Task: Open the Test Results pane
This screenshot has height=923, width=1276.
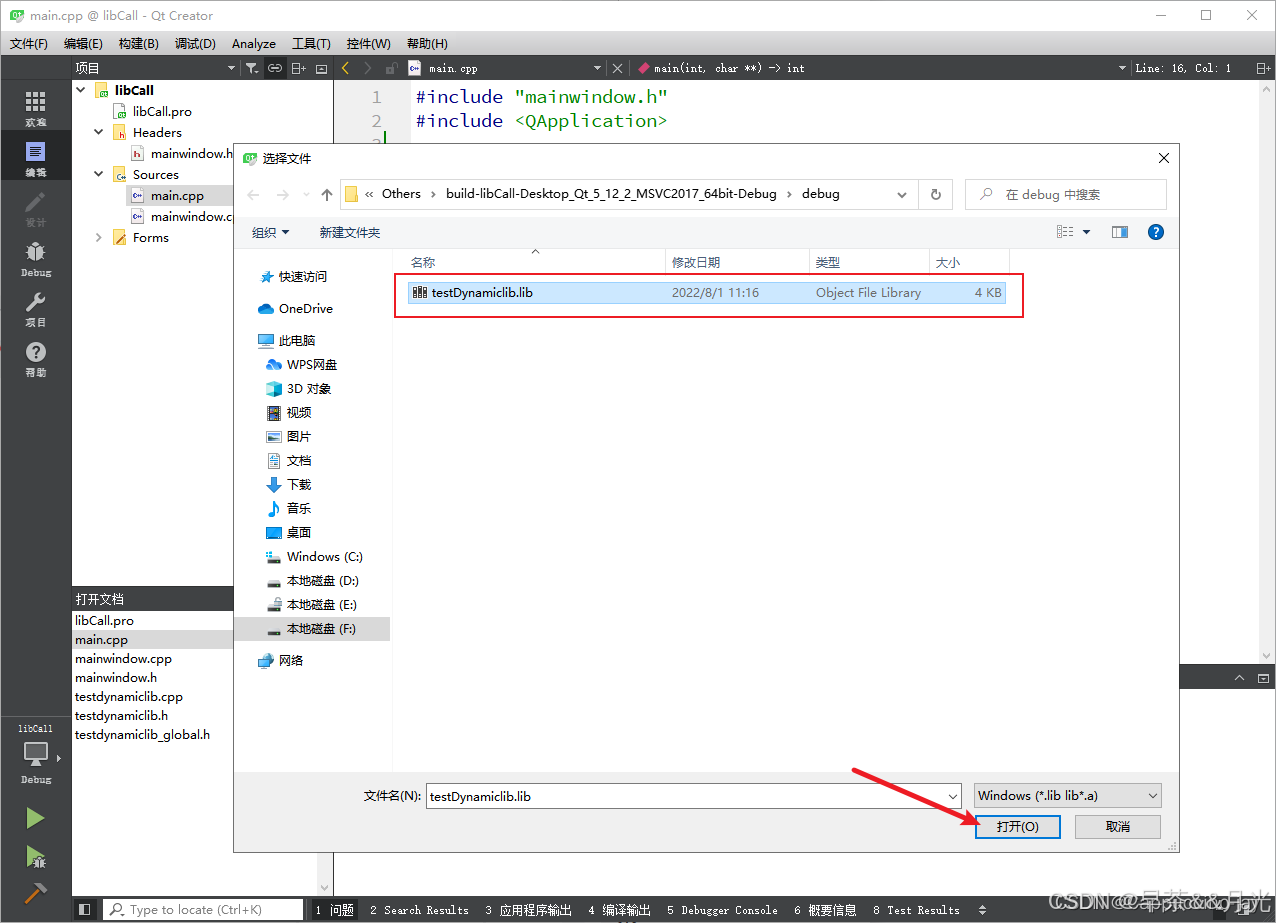Action: coord(915,910)
